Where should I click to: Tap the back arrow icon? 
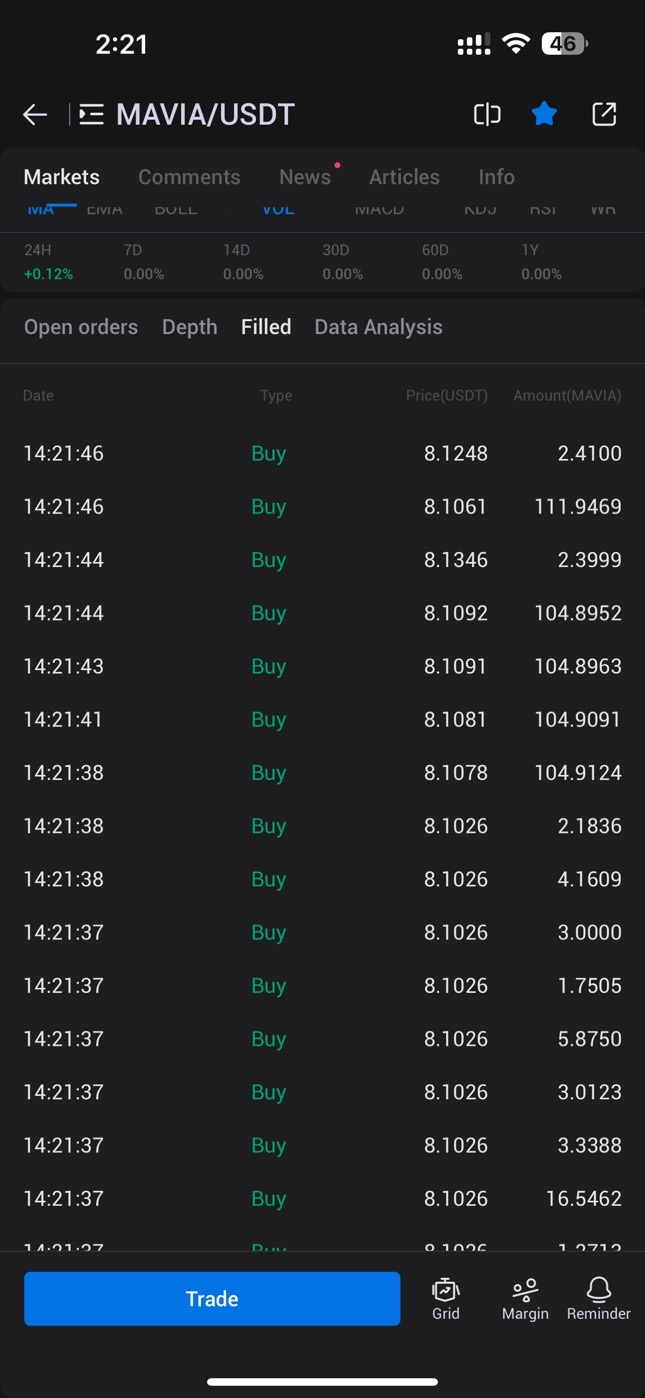tap(35, 115)
